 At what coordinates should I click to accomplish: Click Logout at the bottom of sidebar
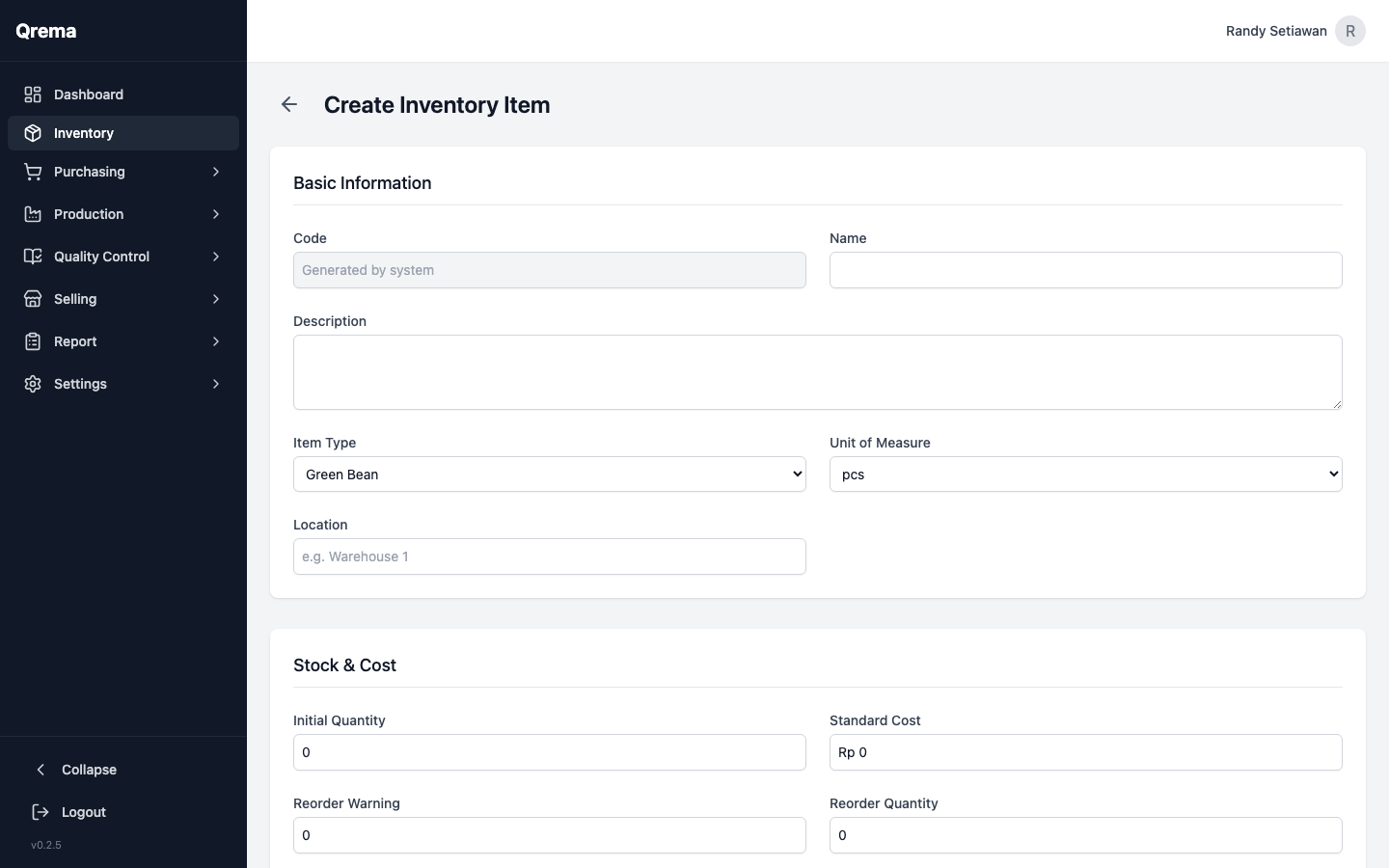(x=82, y=813)
